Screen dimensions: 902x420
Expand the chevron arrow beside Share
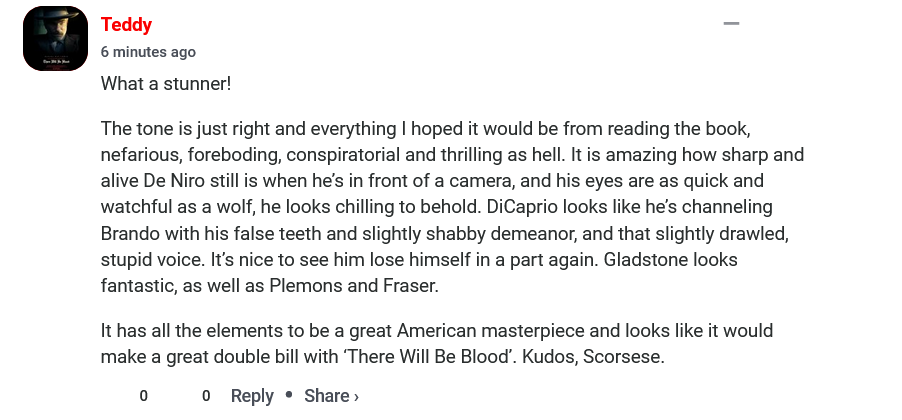click(356, 397)
